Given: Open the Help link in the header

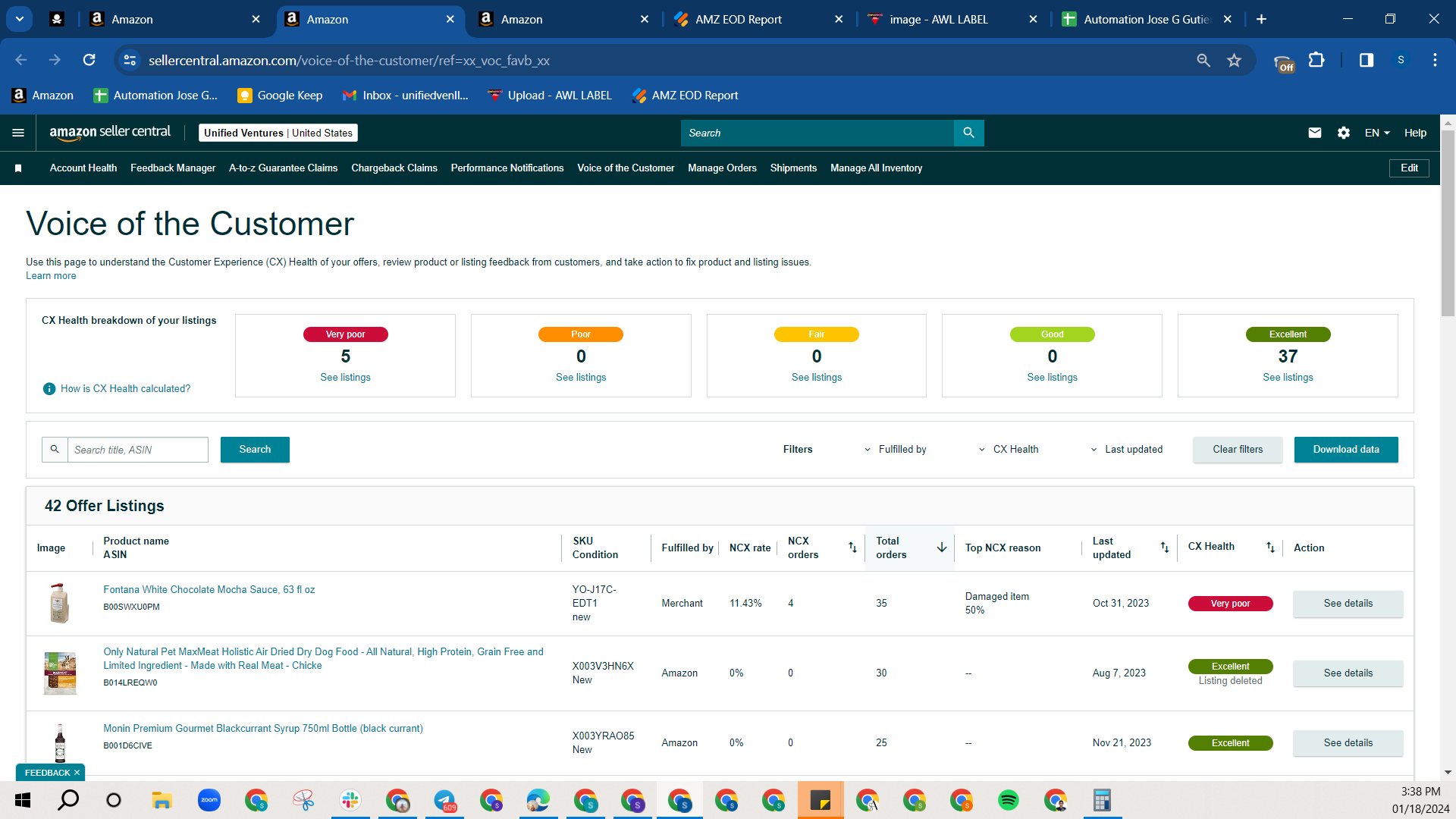Looking at the screenshot, I should [x=1415, y=133].
